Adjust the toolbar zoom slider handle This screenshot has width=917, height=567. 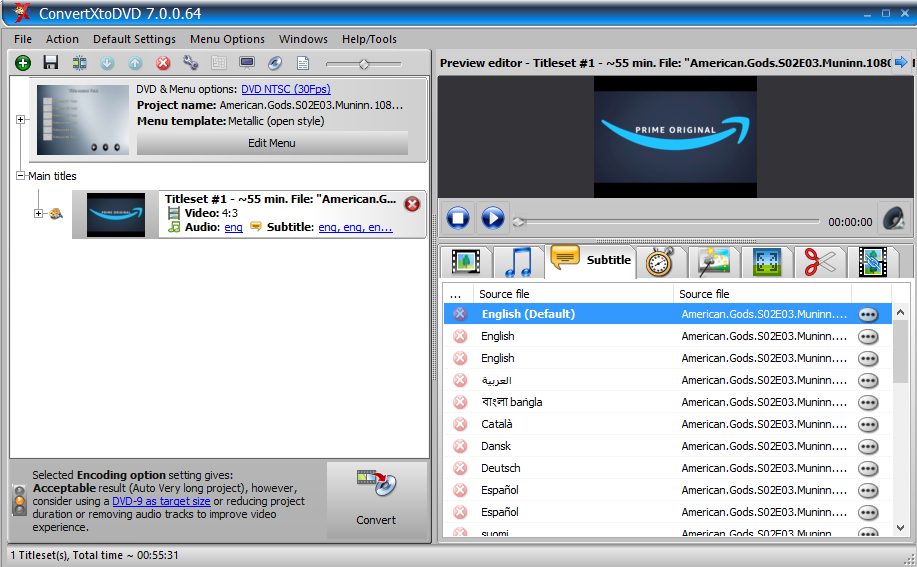(364, 64)
